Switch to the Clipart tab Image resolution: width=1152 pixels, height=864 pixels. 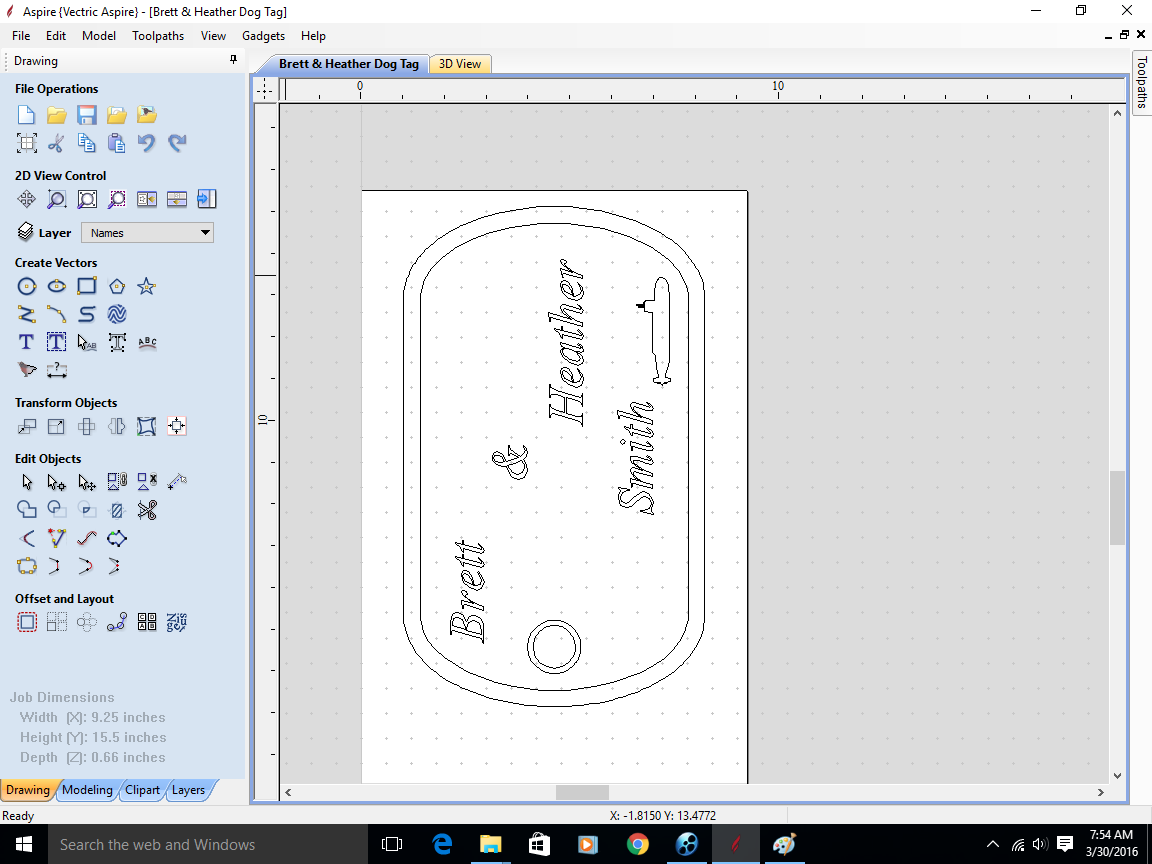click(x=143, y=790)
